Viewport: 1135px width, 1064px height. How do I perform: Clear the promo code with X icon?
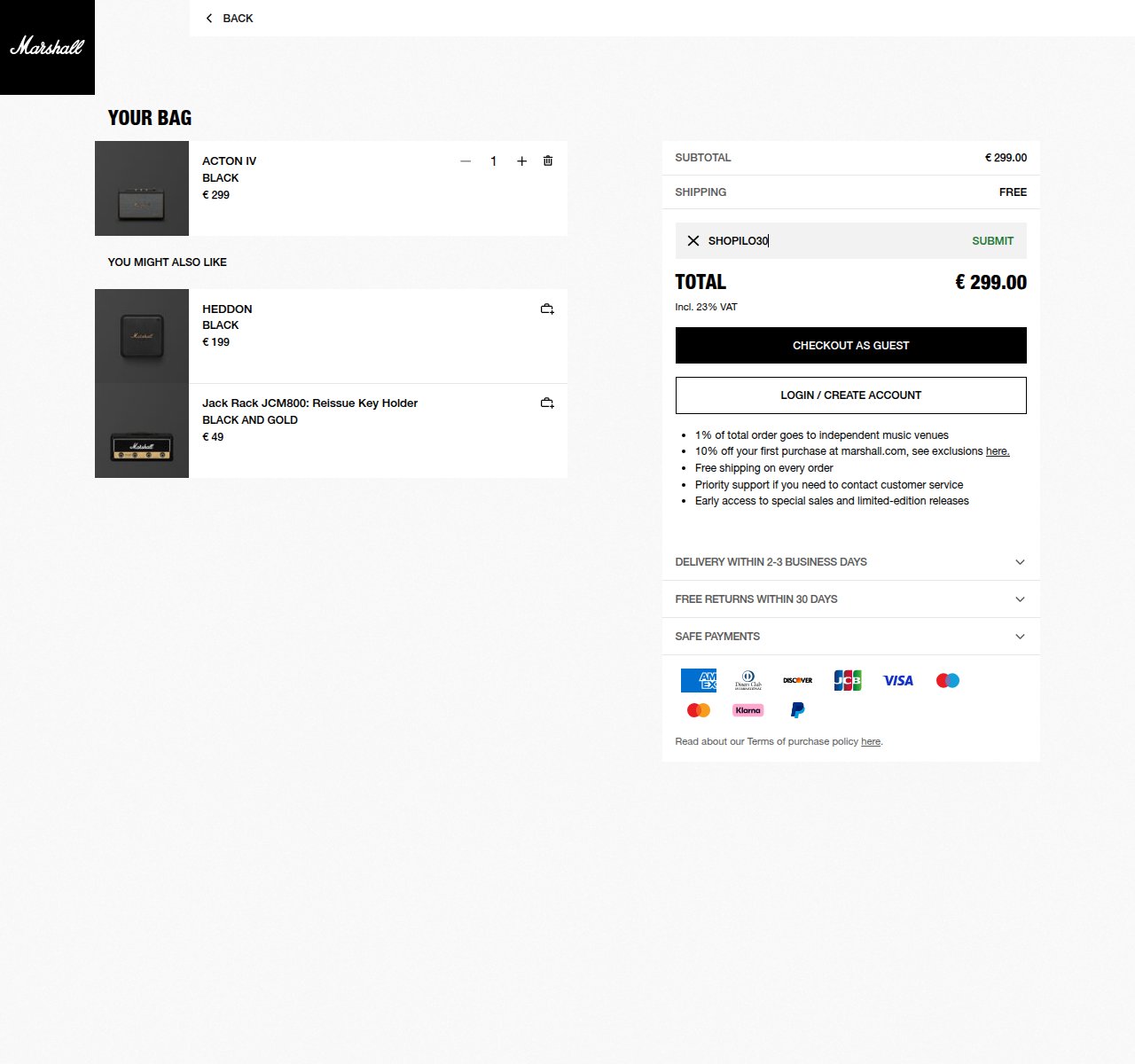(693, 240)
